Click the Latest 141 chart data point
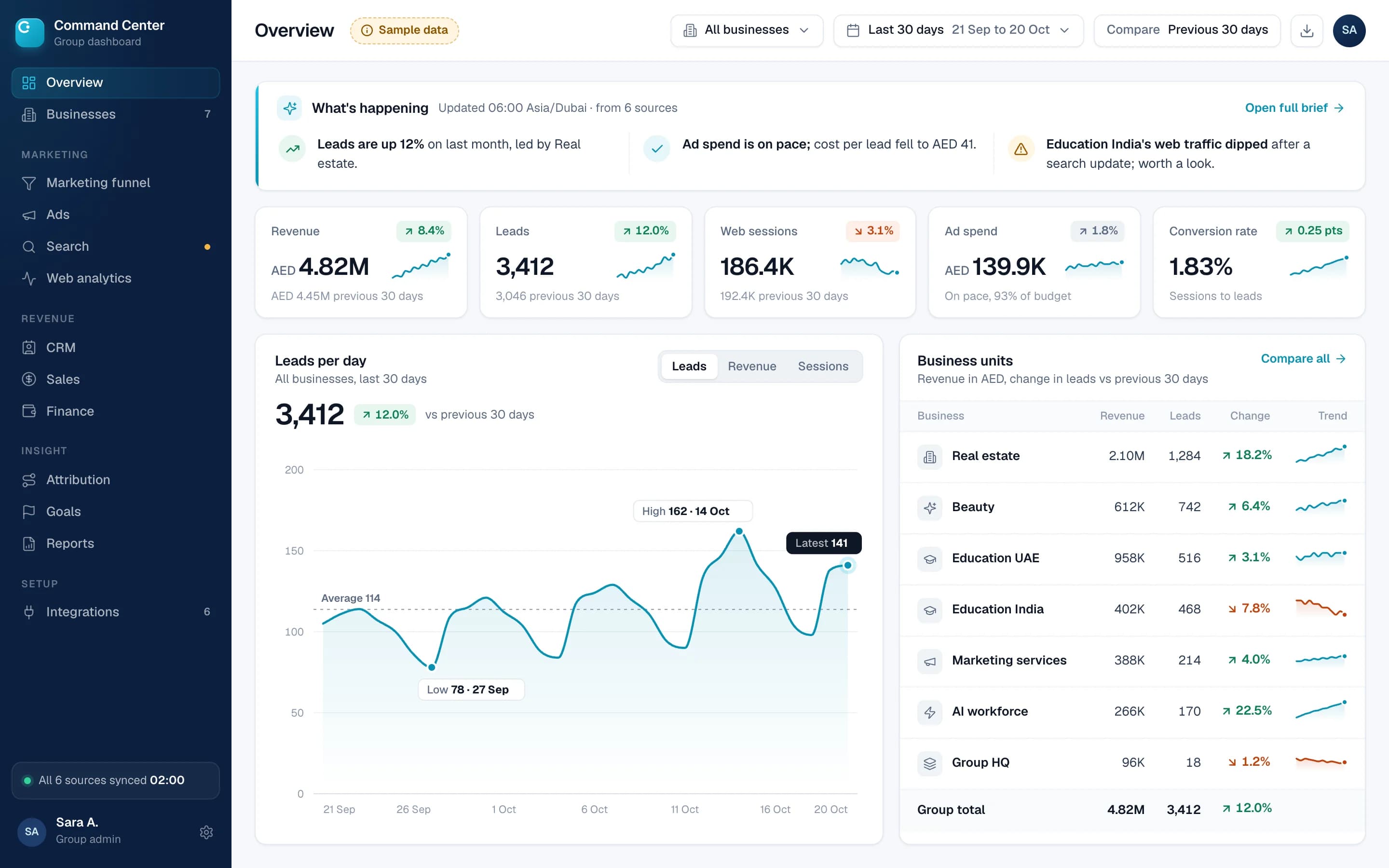The image size is (1389, 868). click(847, 566)
